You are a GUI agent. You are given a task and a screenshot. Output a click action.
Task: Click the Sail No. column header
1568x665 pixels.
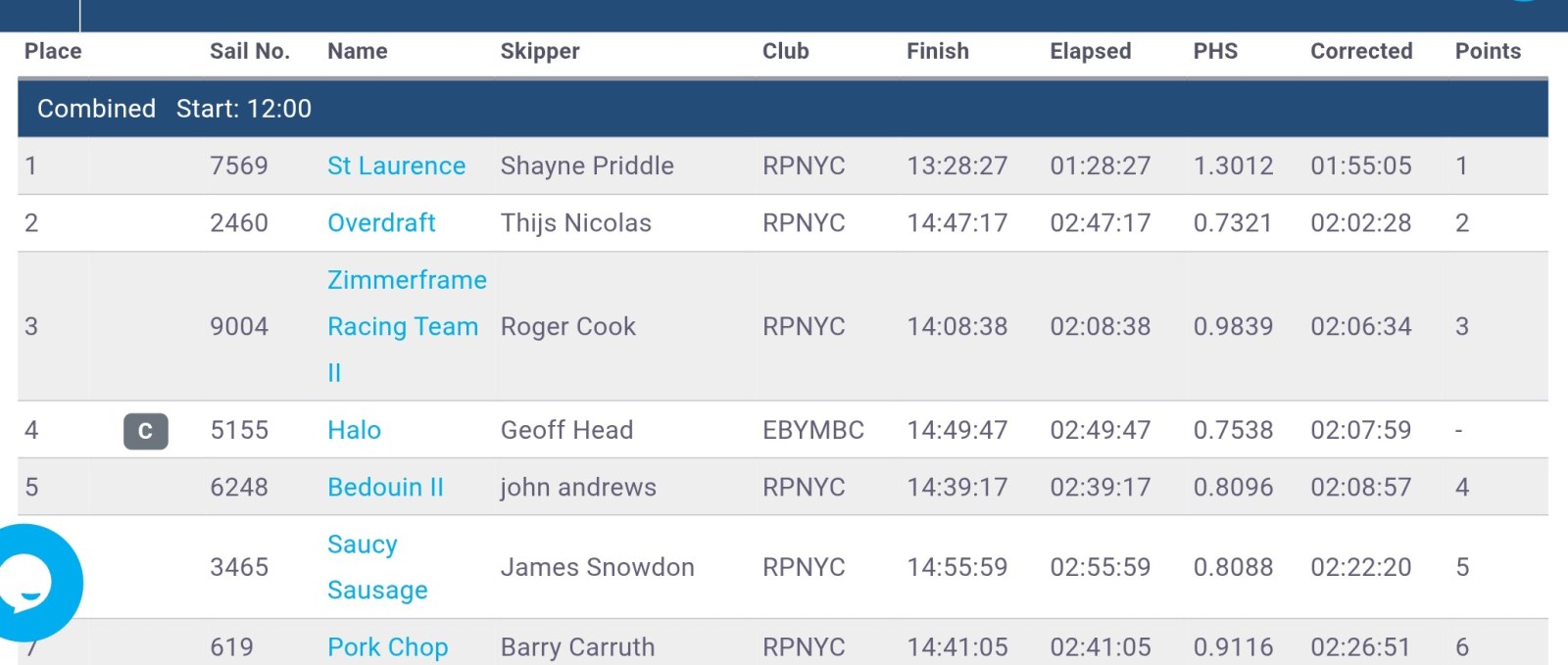[250, 52]
